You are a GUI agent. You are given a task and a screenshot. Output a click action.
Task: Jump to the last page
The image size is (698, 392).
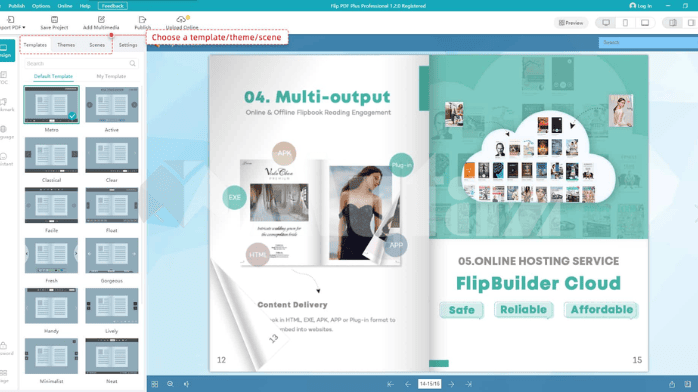tap(469, 384)
